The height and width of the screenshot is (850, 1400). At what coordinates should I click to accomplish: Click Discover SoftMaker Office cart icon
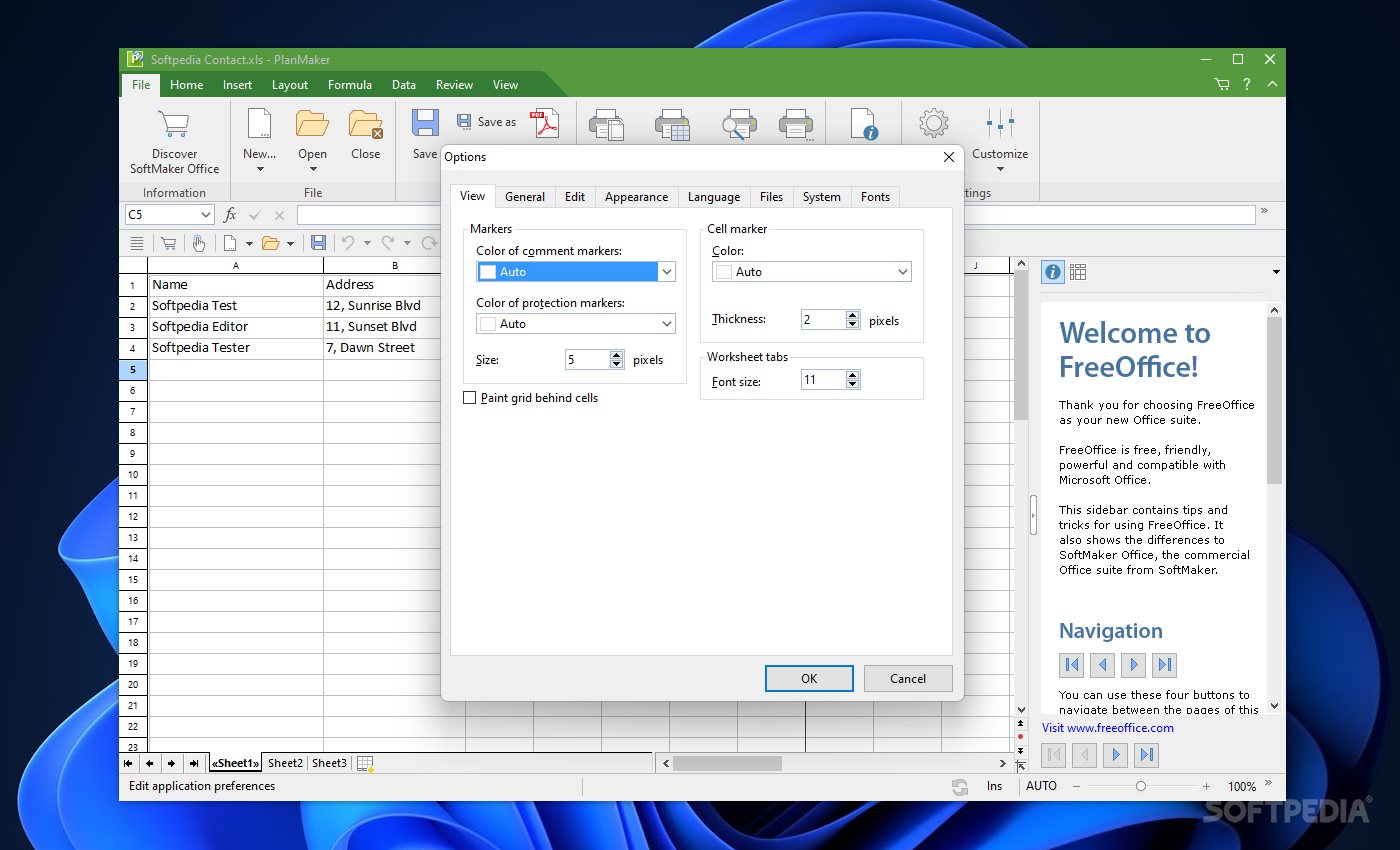174,124
